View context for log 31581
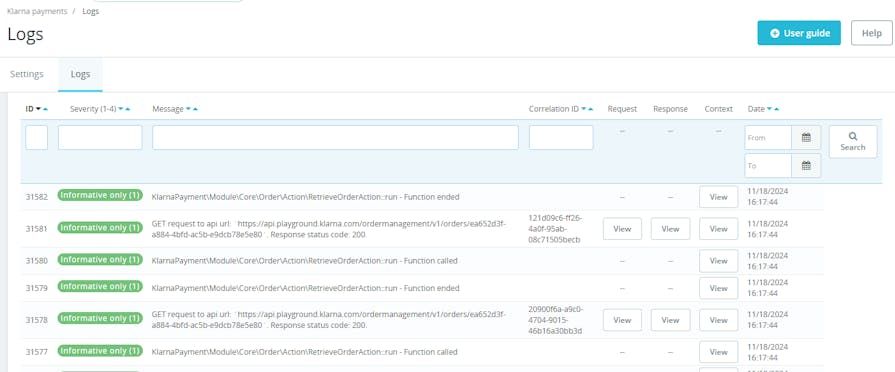The width and height of the screenshot is (895, 372). pos(718,229)
